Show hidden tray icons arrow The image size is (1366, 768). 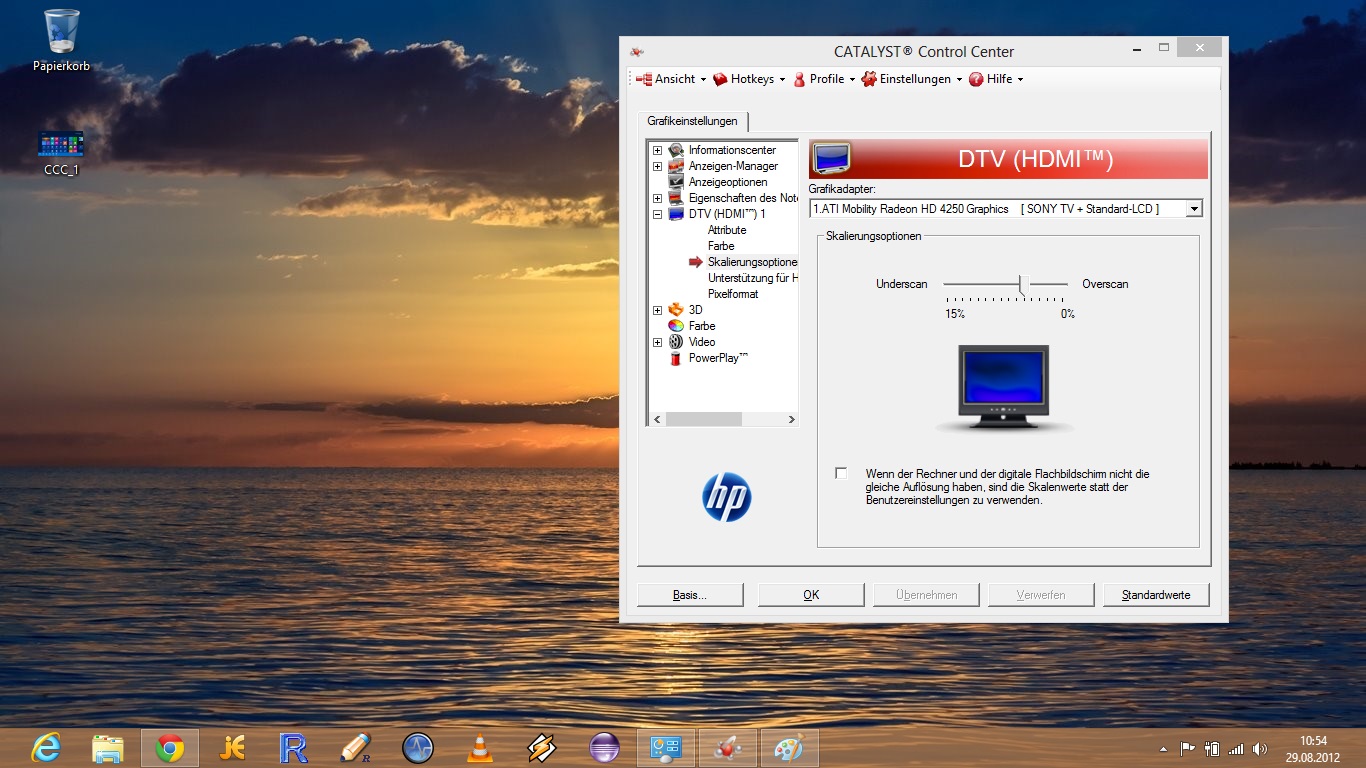coord(1163,749)
